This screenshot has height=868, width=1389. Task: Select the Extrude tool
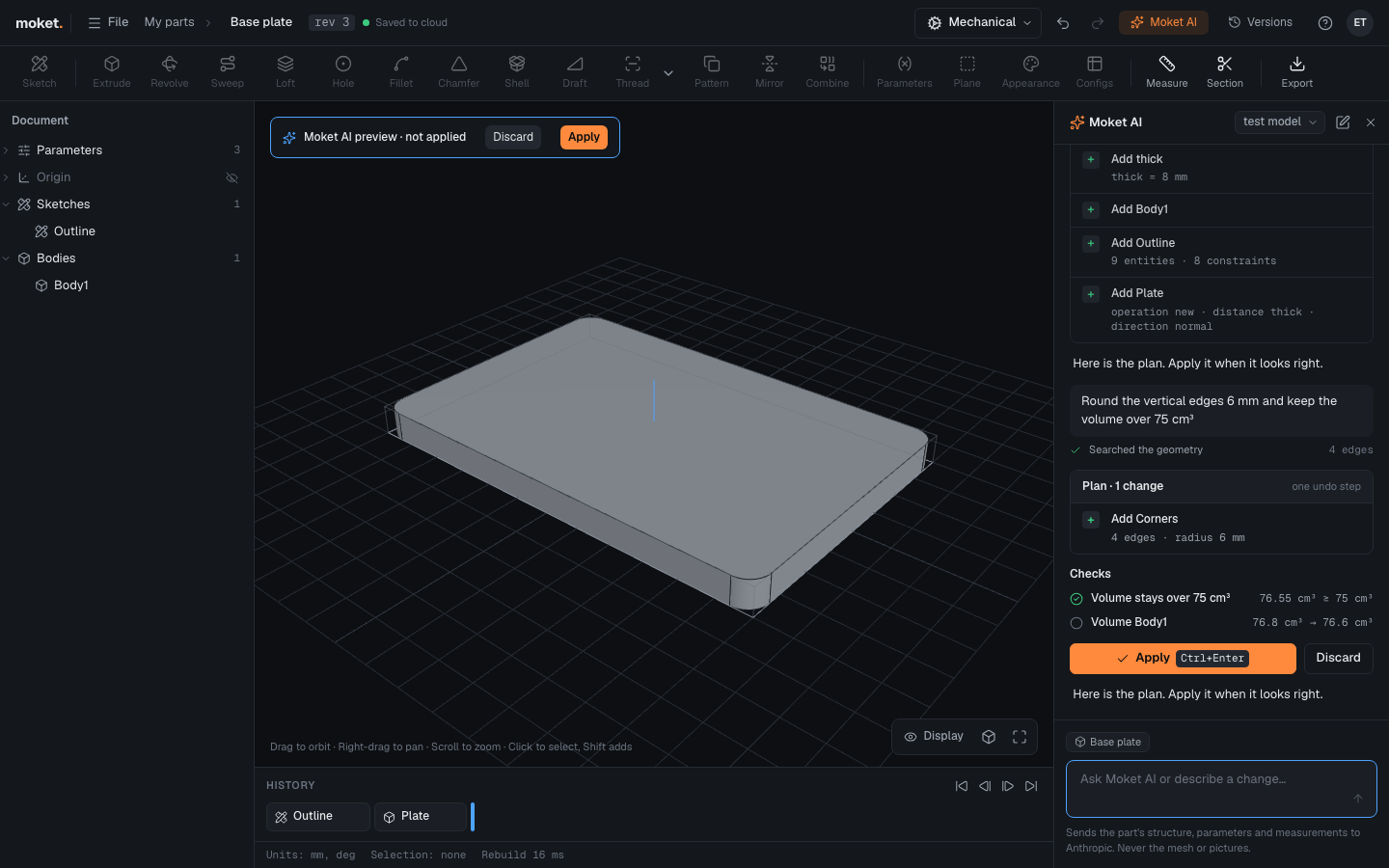pyautogui.click(x=112, y=72)
